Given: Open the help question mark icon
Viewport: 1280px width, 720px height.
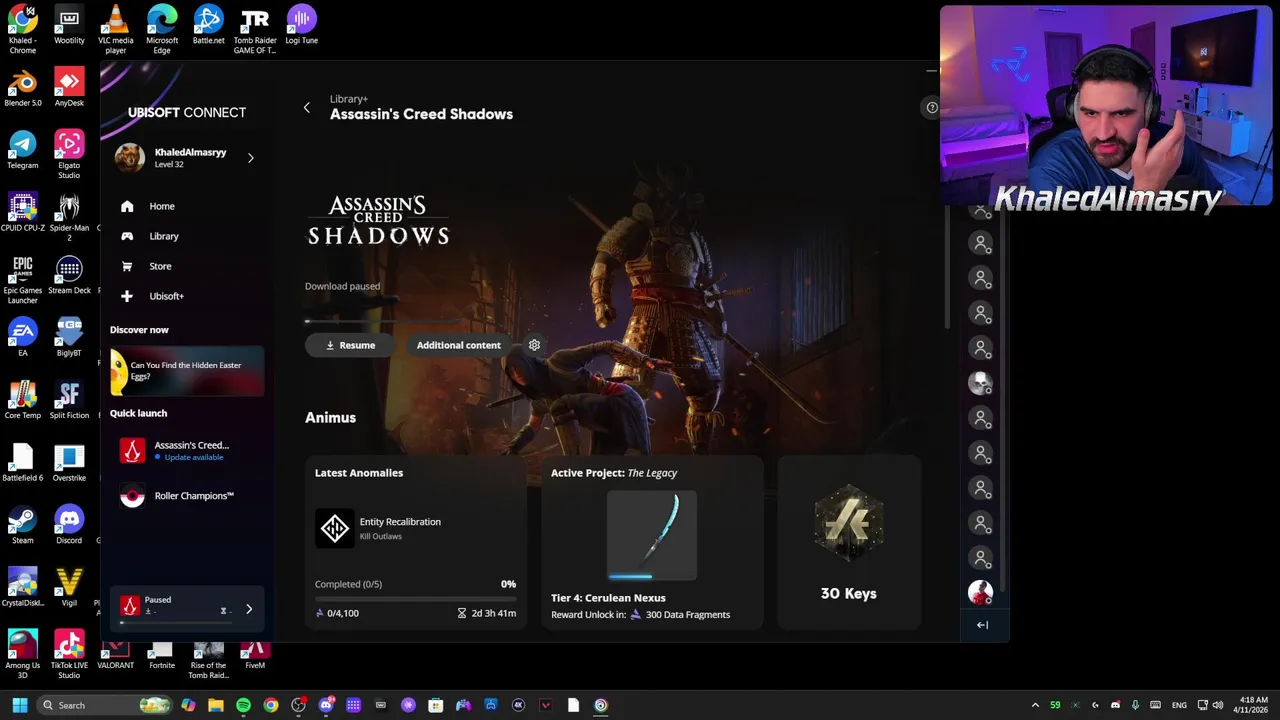Looking at the screenshot, I should [x=932, y=107].
